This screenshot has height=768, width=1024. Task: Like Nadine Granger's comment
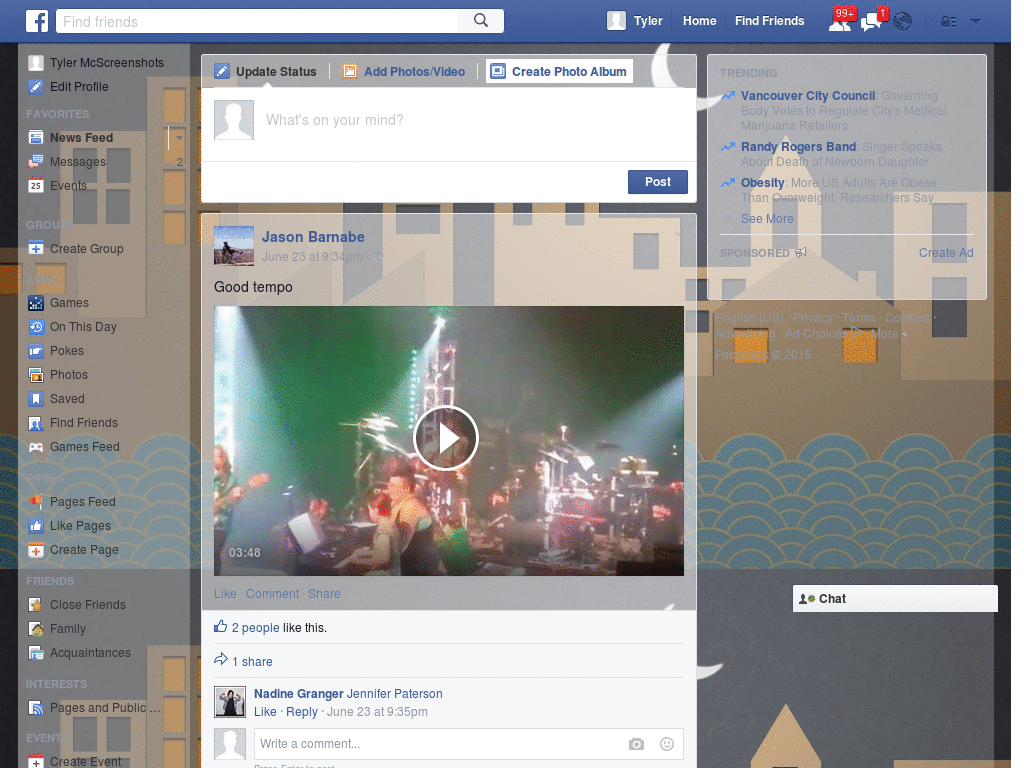[265, 712]
